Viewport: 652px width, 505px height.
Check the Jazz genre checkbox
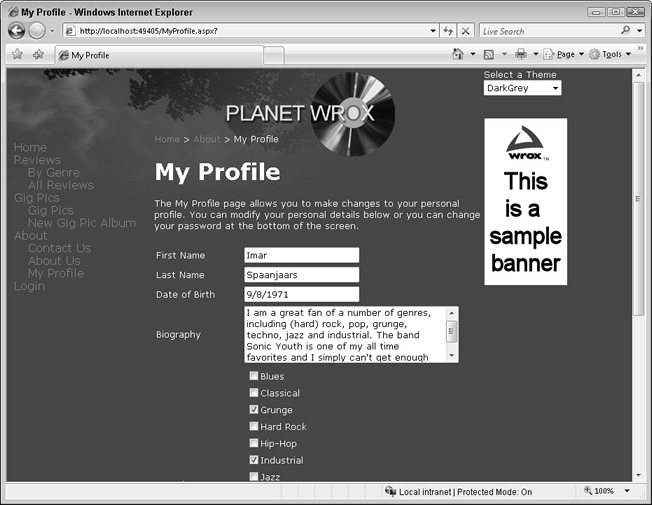point(254,477)
